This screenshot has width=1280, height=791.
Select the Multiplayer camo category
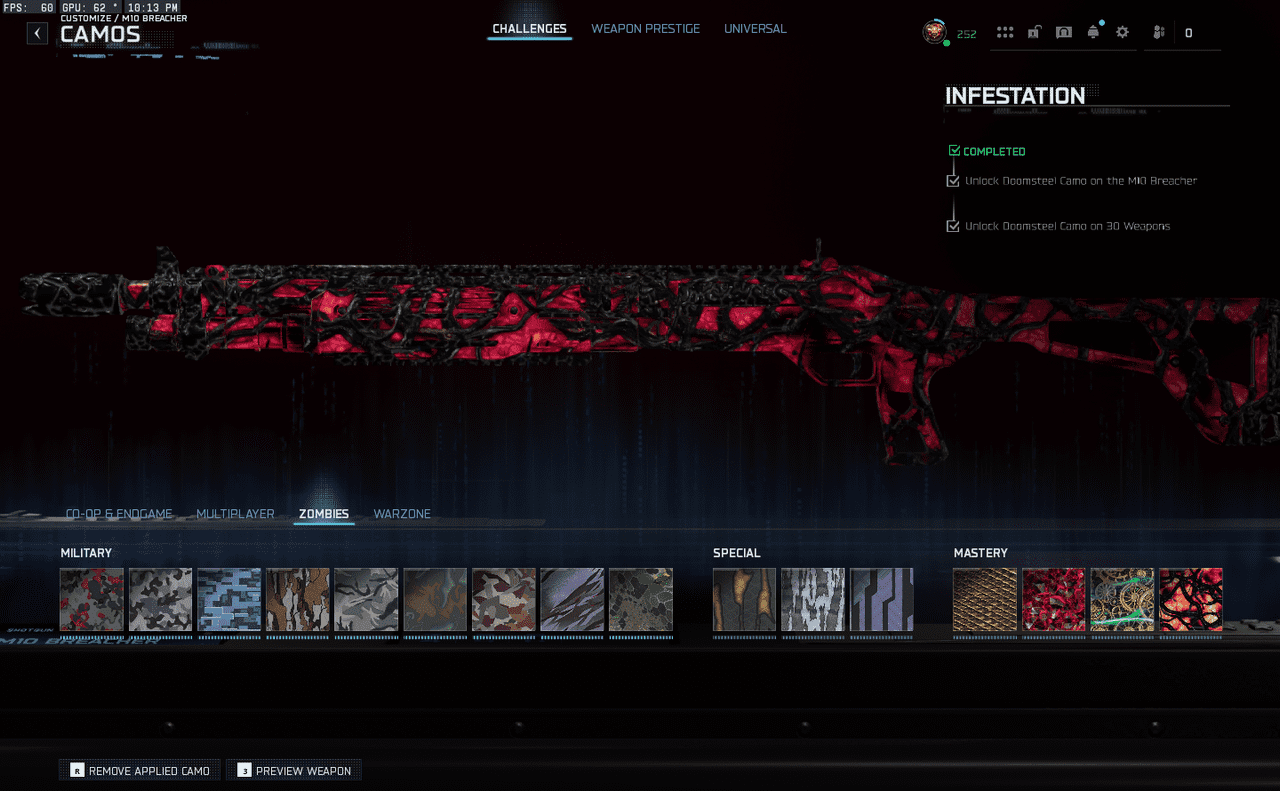click(235, 514)
